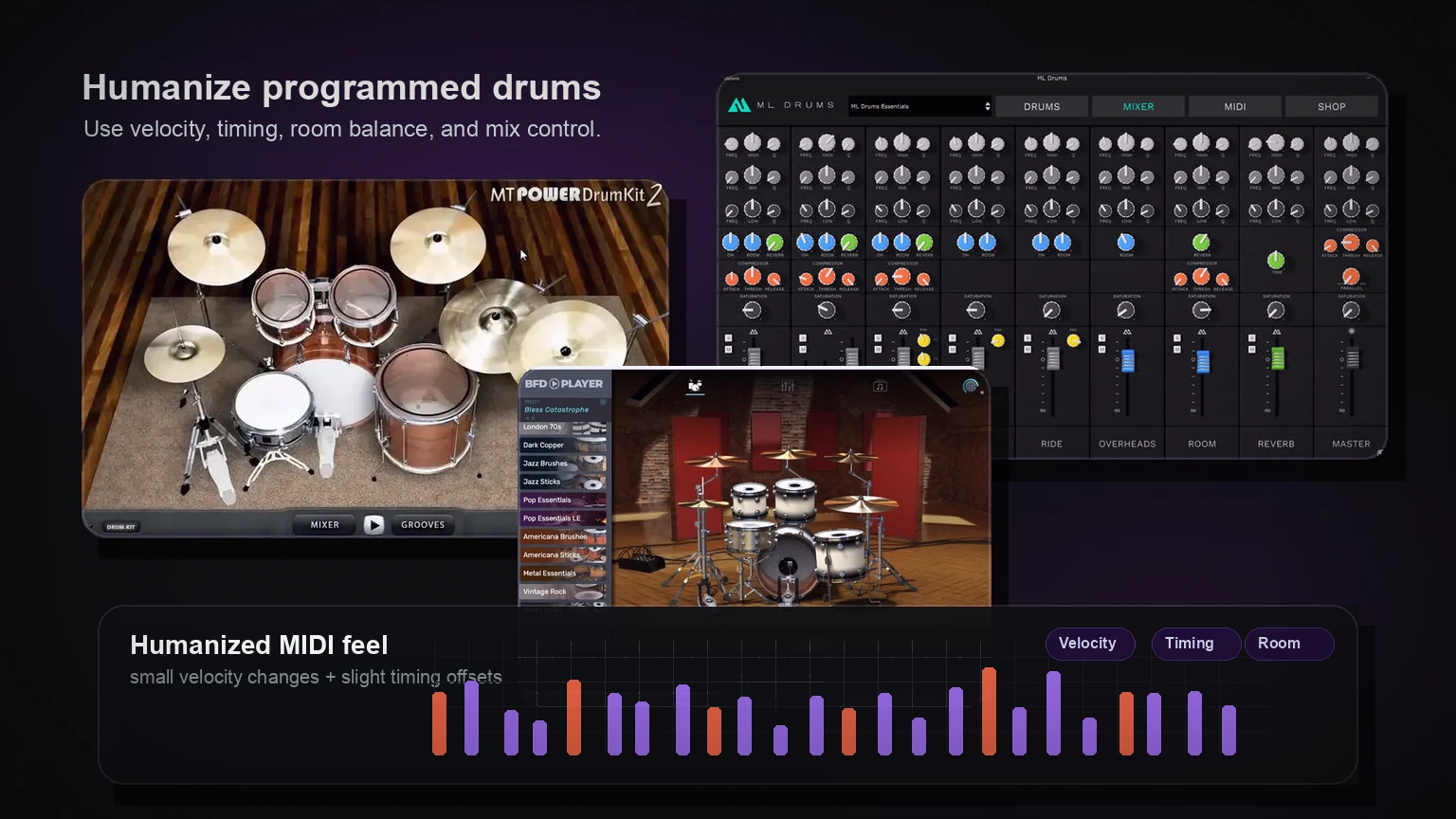Viewport: 1456px width, 819px height.
Task: Adjust the Master channel Saturation knob
Action: [x=1351, y=310]
